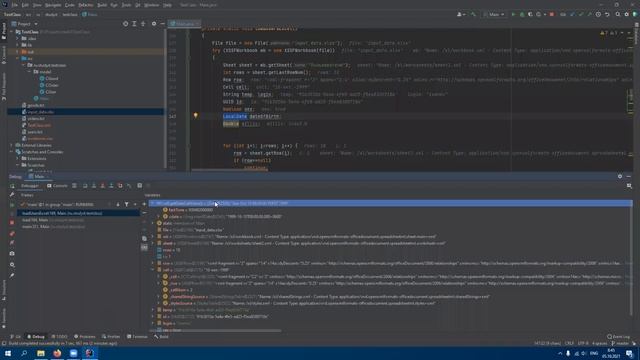This screenshot has width=640, height=360.
Task: Open Debug panel settings gear icon
Action: tap(620, 176)
